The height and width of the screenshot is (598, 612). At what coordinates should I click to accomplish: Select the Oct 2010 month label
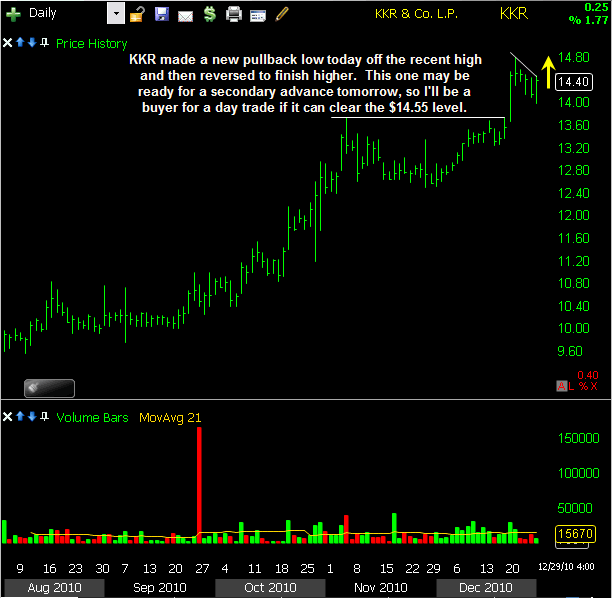tap(270, 587)
